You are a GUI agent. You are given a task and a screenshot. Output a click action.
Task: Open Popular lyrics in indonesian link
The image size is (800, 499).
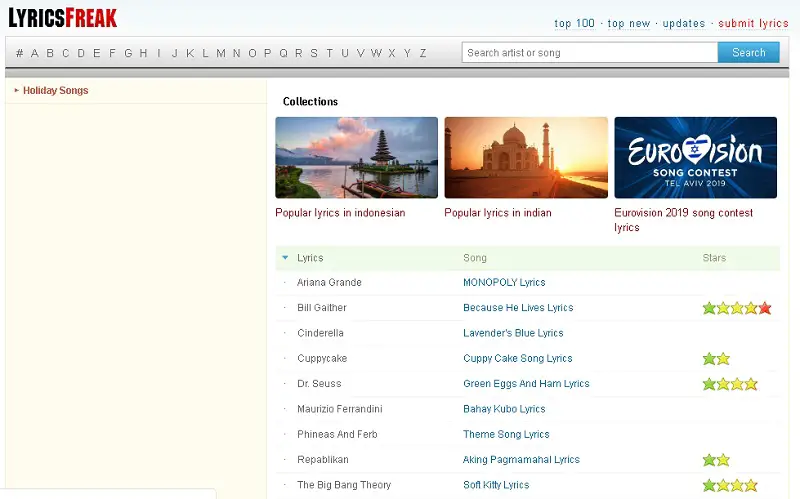(340, 213)
